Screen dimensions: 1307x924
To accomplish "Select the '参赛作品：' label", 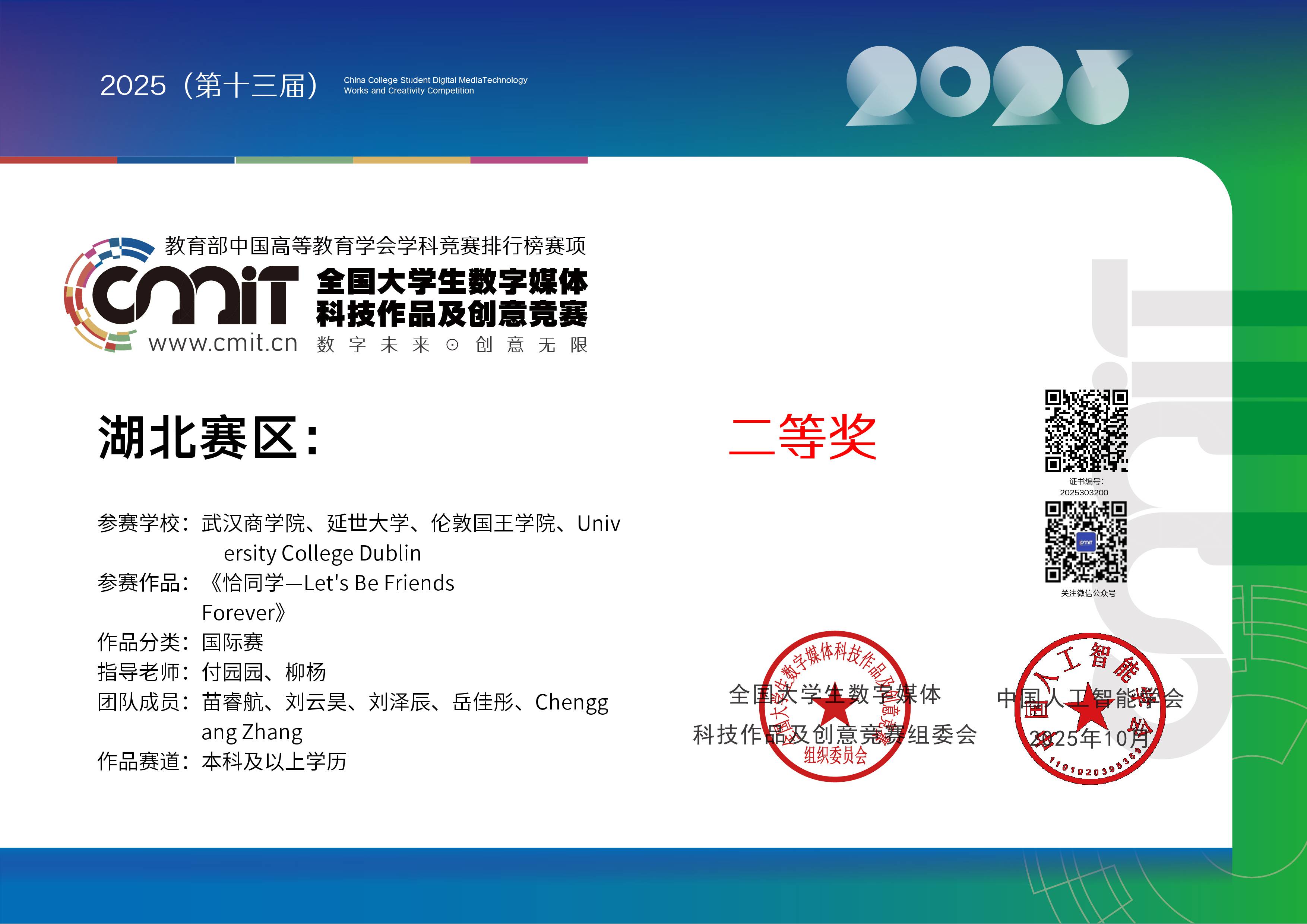I will 144,583.
